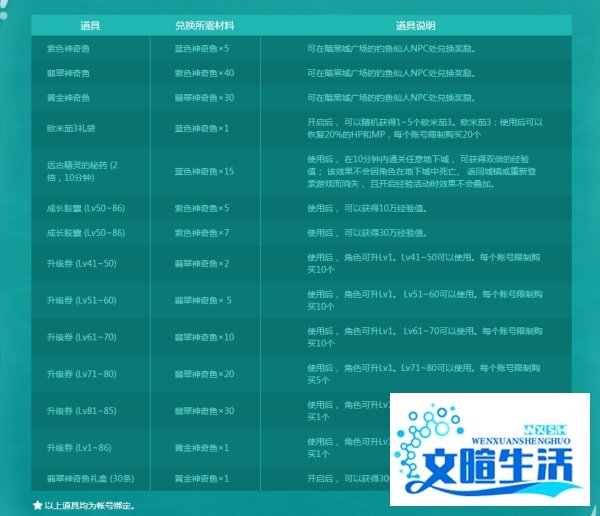Click the 道具 column header
Viewport: 600px width, 516px height.
[x=90, y=26]
